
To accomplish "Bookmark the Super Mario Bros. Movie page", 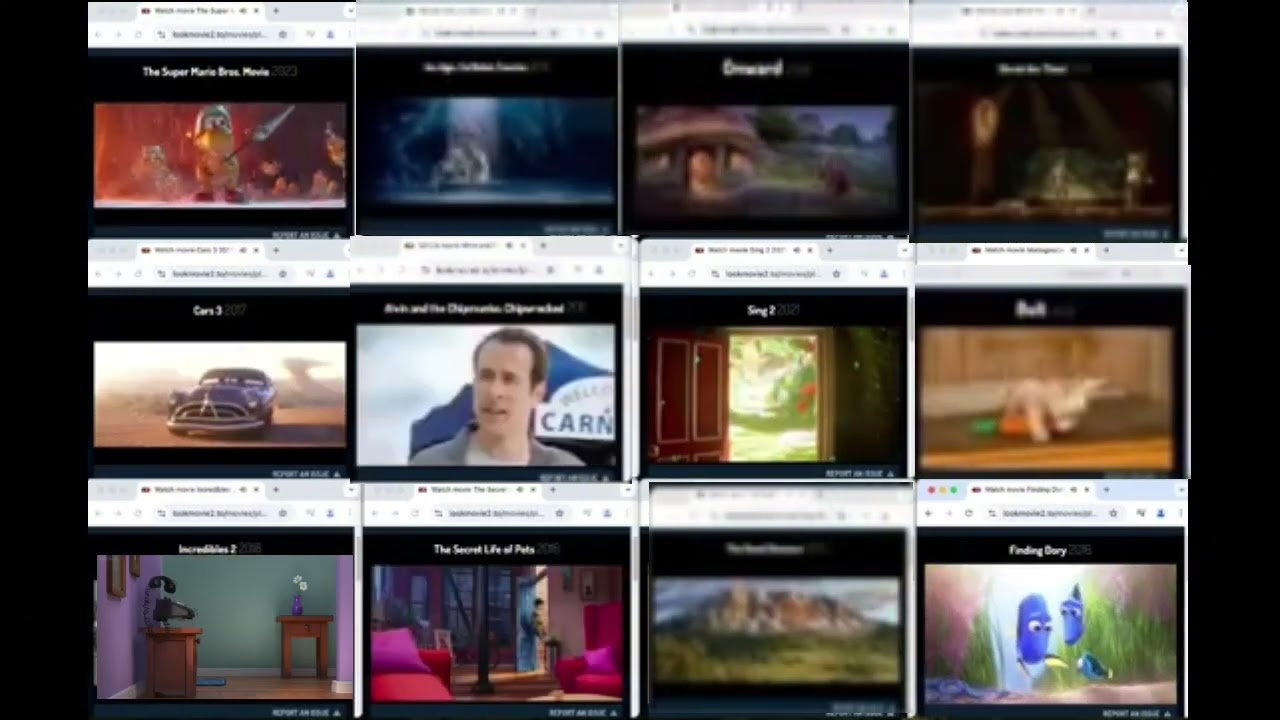I will click(283, 34).
